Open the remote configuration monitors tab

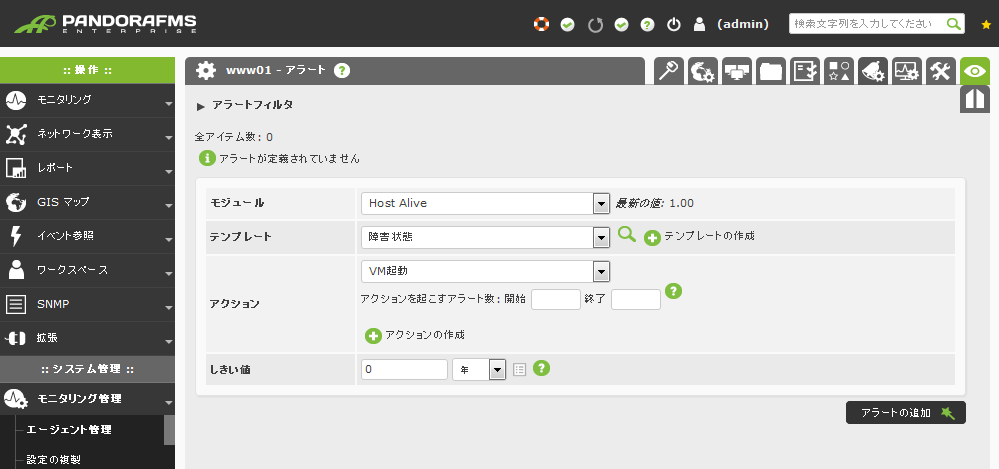tap(737, 71)
